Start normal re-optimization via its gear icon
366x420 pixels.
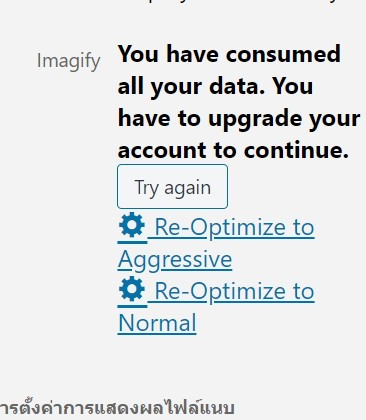coord(132,289)
